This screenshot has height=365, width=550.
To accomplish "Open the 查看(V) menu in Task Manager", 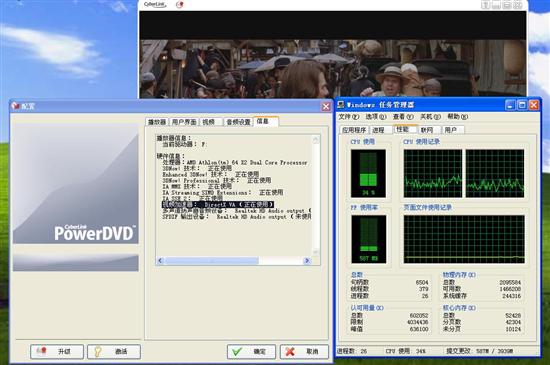I will tap(403, 117).
